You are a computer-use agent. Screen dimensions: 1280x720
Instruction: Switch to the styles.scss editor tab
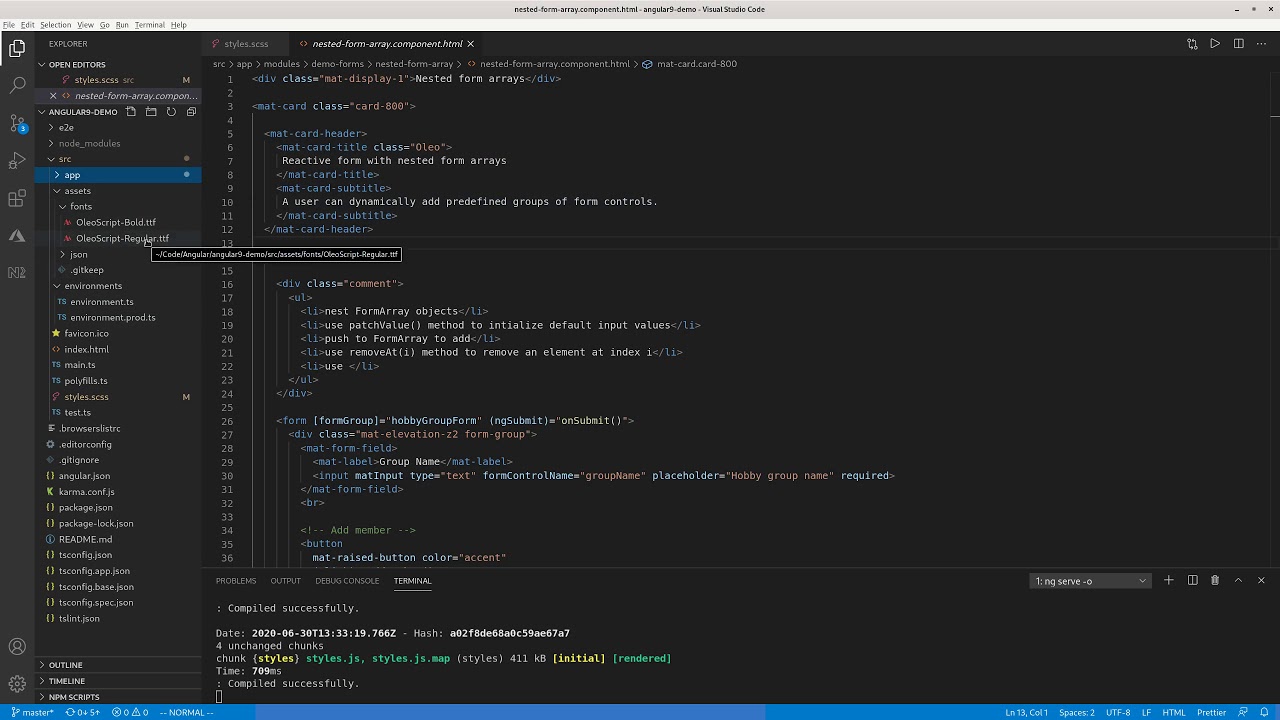pos(246,44)
